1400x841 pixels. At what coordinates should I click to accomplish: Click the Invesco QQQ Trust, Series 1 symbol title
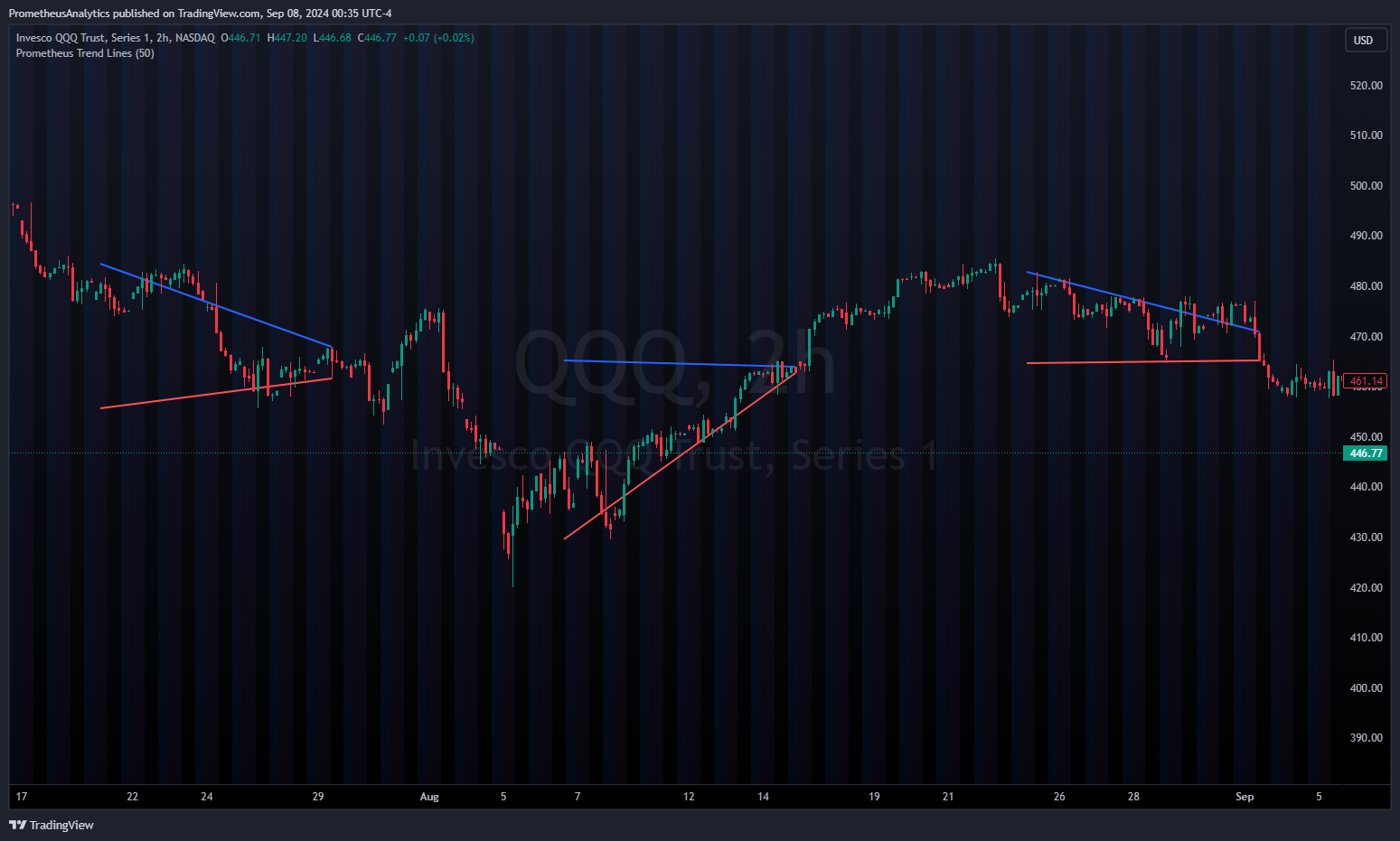pos(116,38)
